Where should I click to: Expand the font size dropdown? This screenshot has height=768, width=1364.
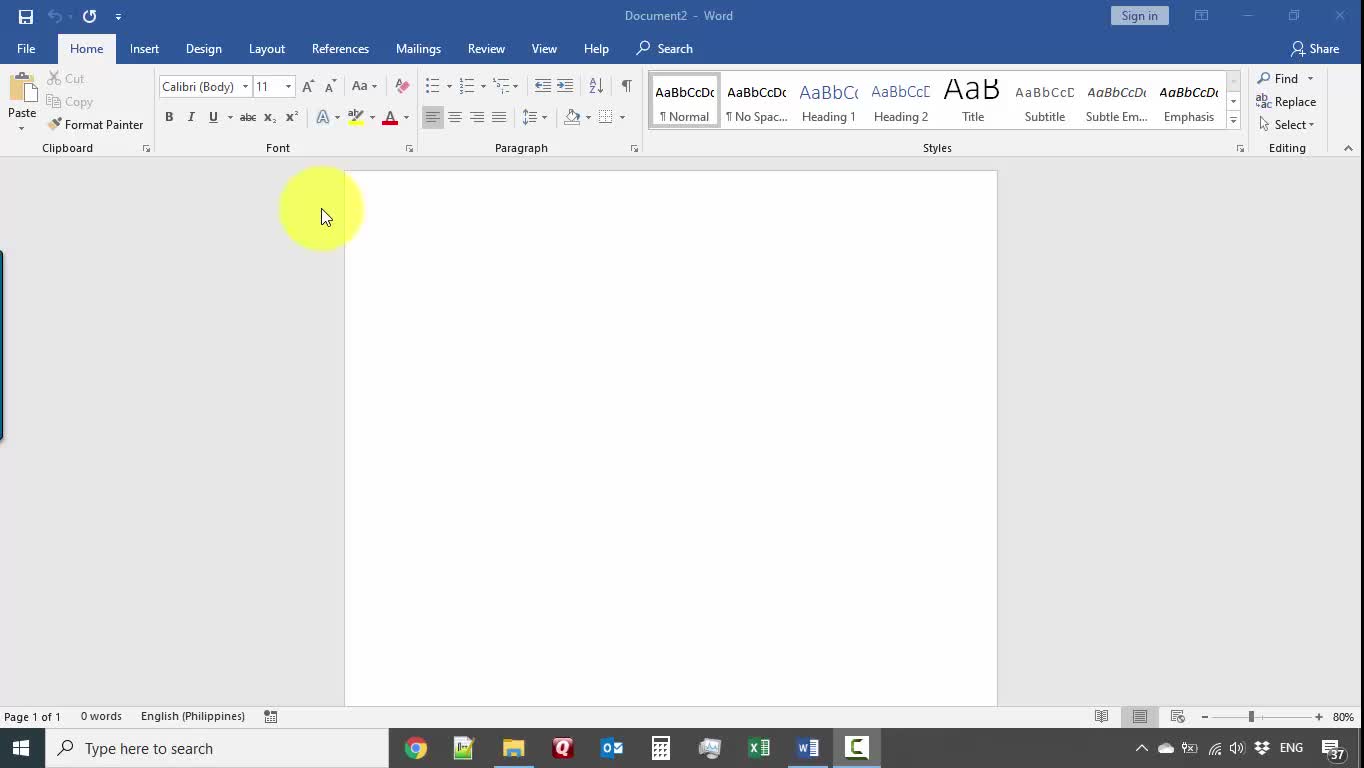[288, 87]
